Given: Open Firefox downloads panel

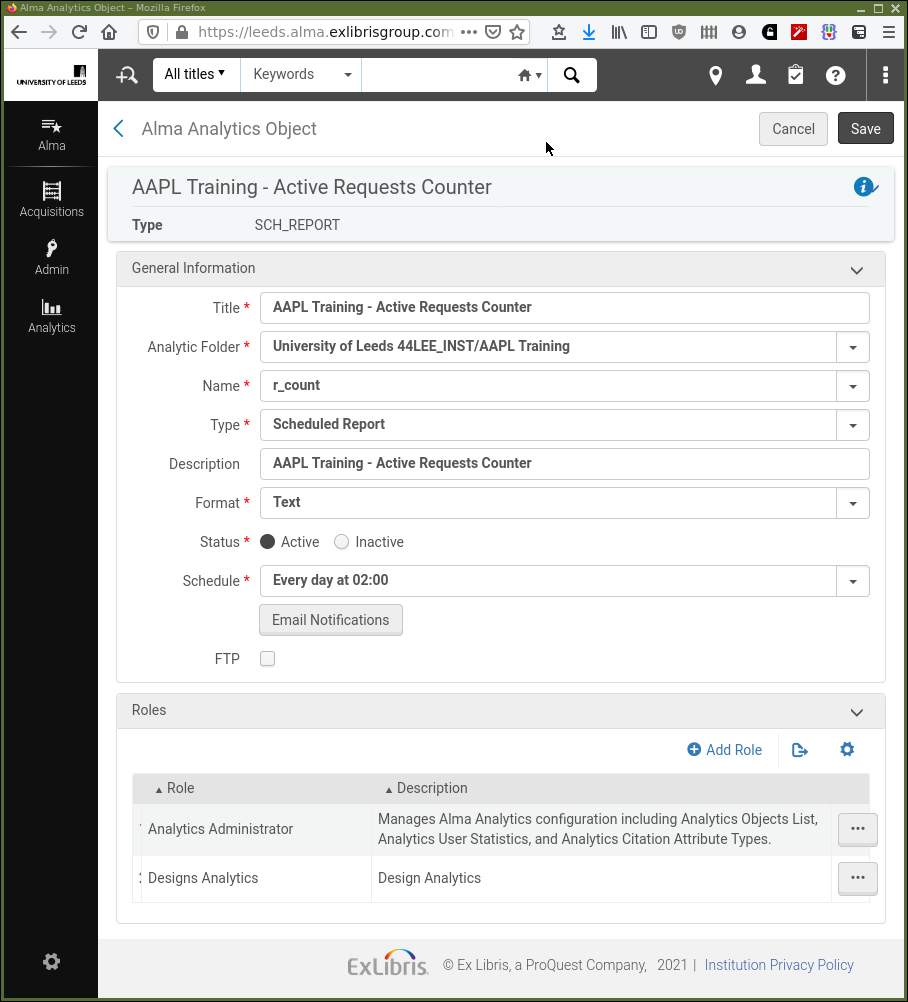Looking at the screenshot, I should click(x=589, y=32).
